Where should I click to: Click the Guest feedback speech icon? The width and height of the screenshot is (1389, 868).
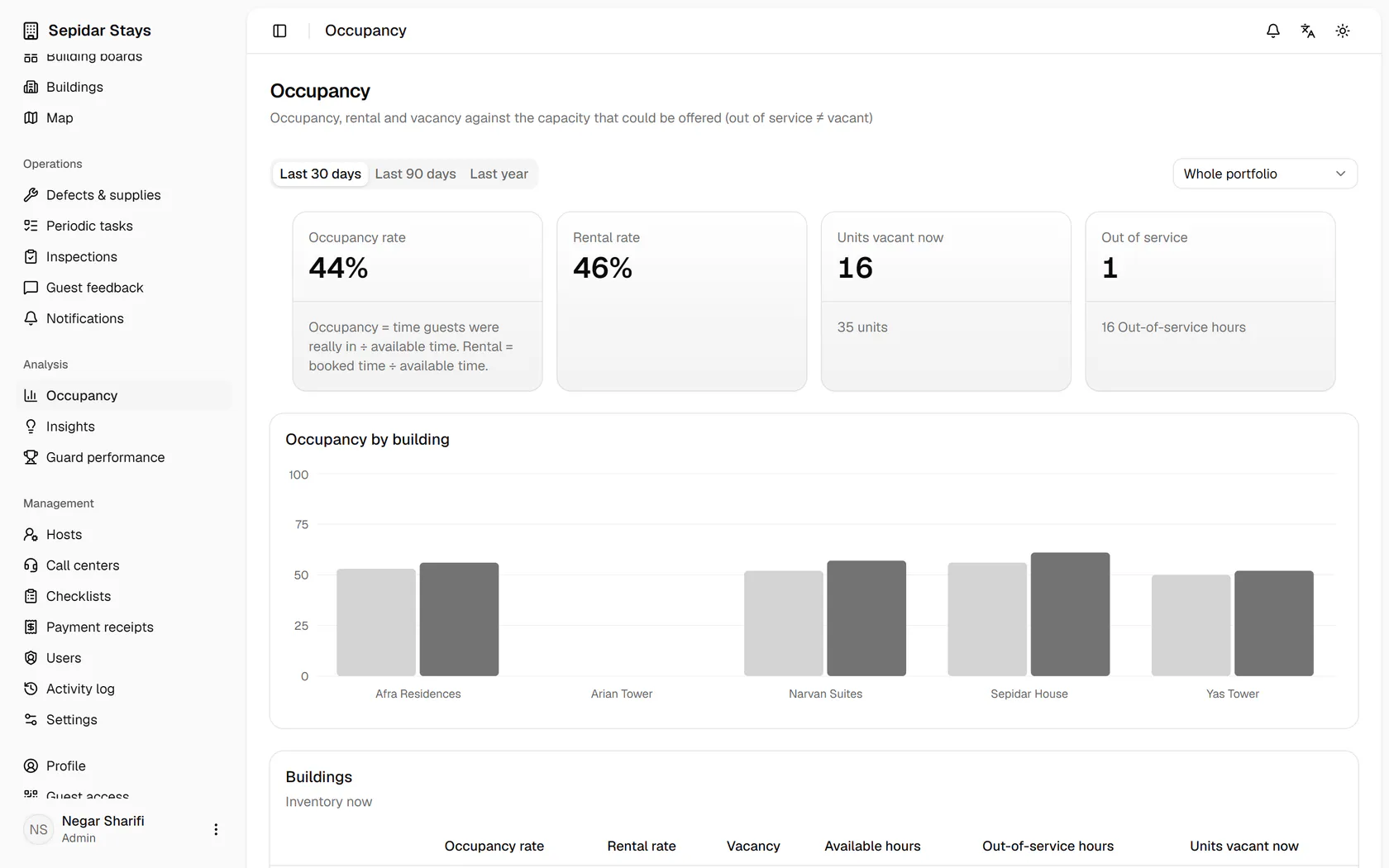[x=31, y=288]
